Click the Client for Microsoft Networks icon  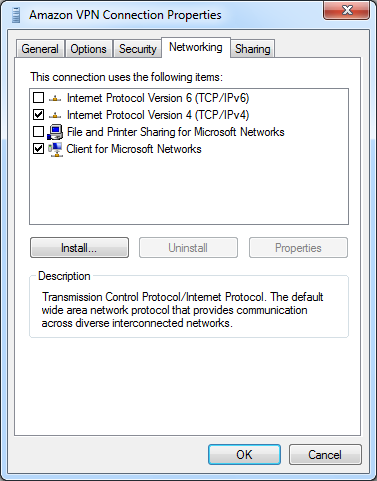pyautogui.click(x=55, y=149)
